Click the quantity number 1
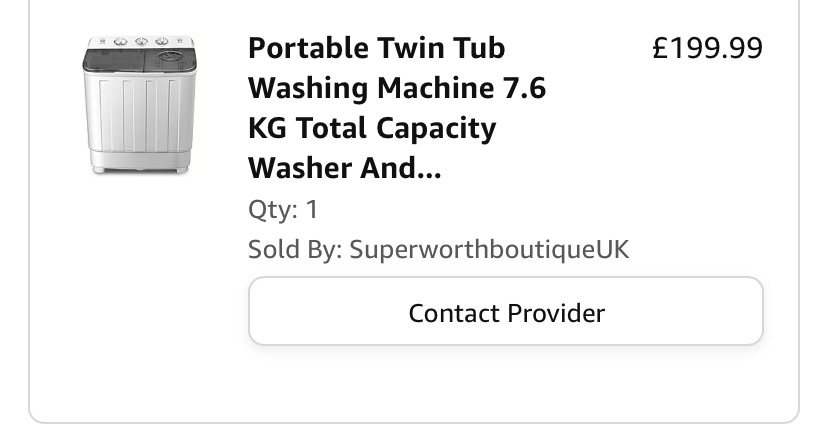Image resolution: width=828 pixels, height=427 pixels. point(312,209)
